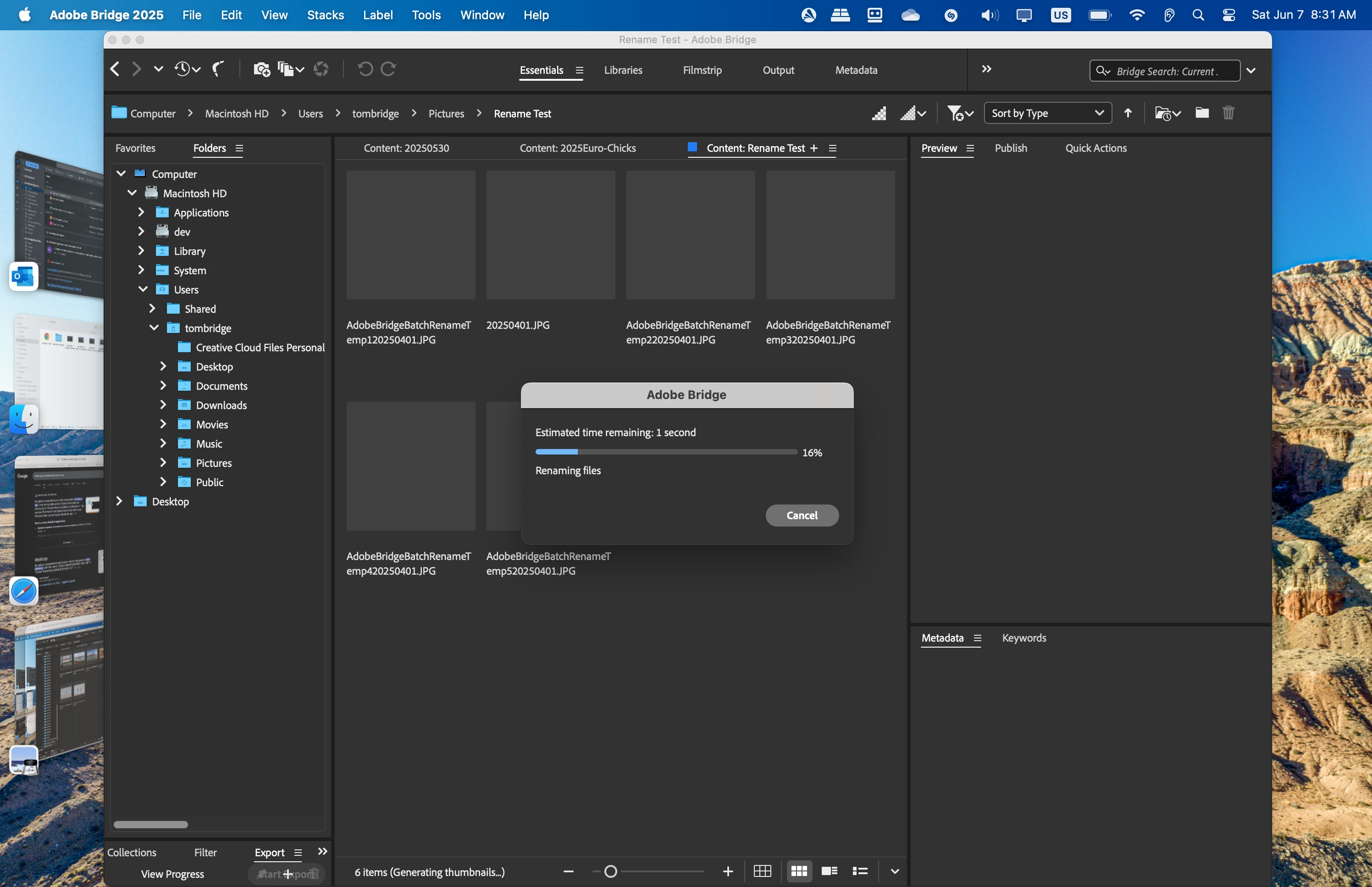Click Pictures in the path breadcrumb
The width and height of the screenshot is (1372, 887).
click(446, 113)
